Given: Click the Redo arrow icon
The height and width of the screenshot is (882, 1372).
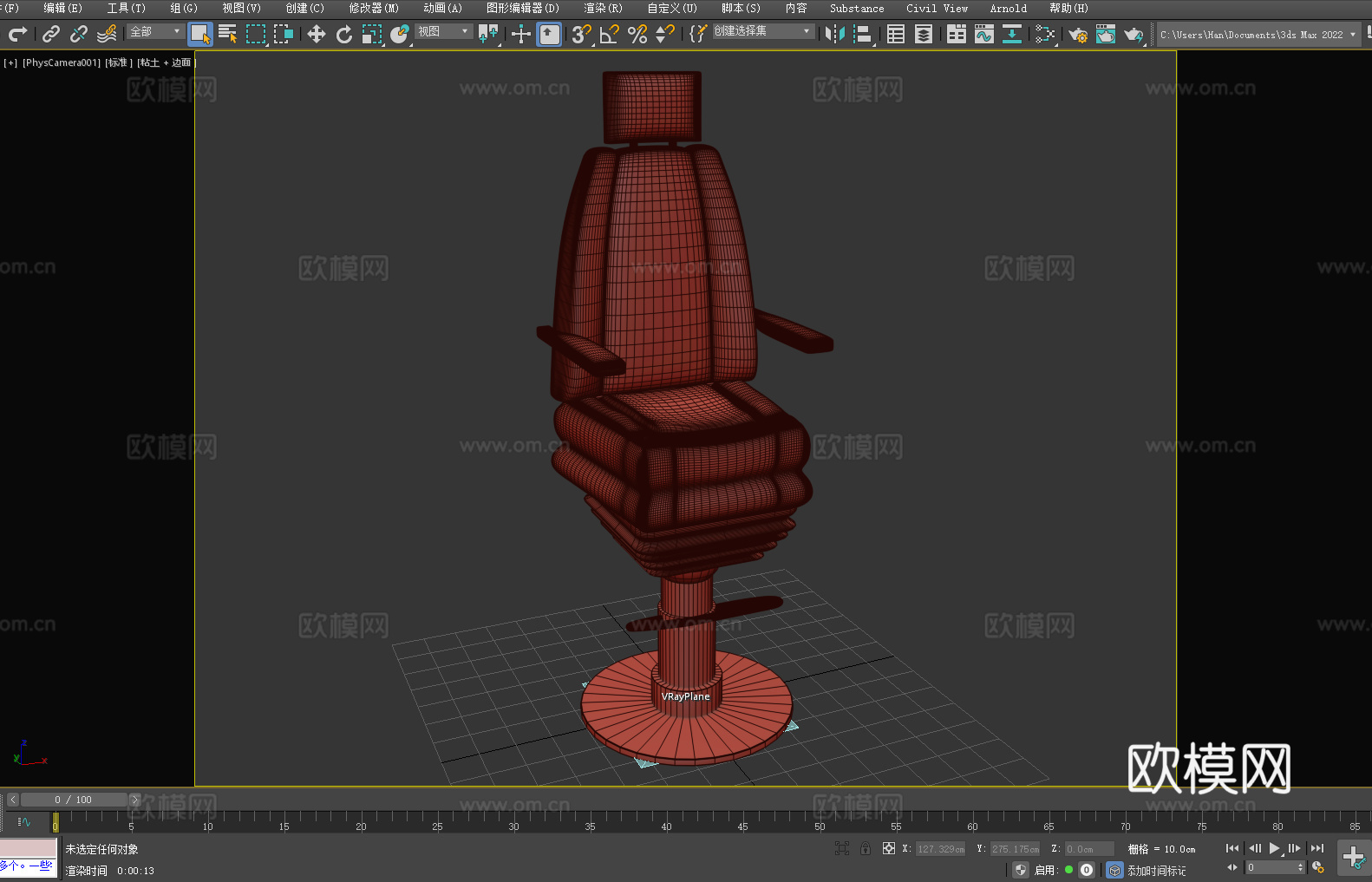Looking at the screenshot, I should click(x=17, y=34).
